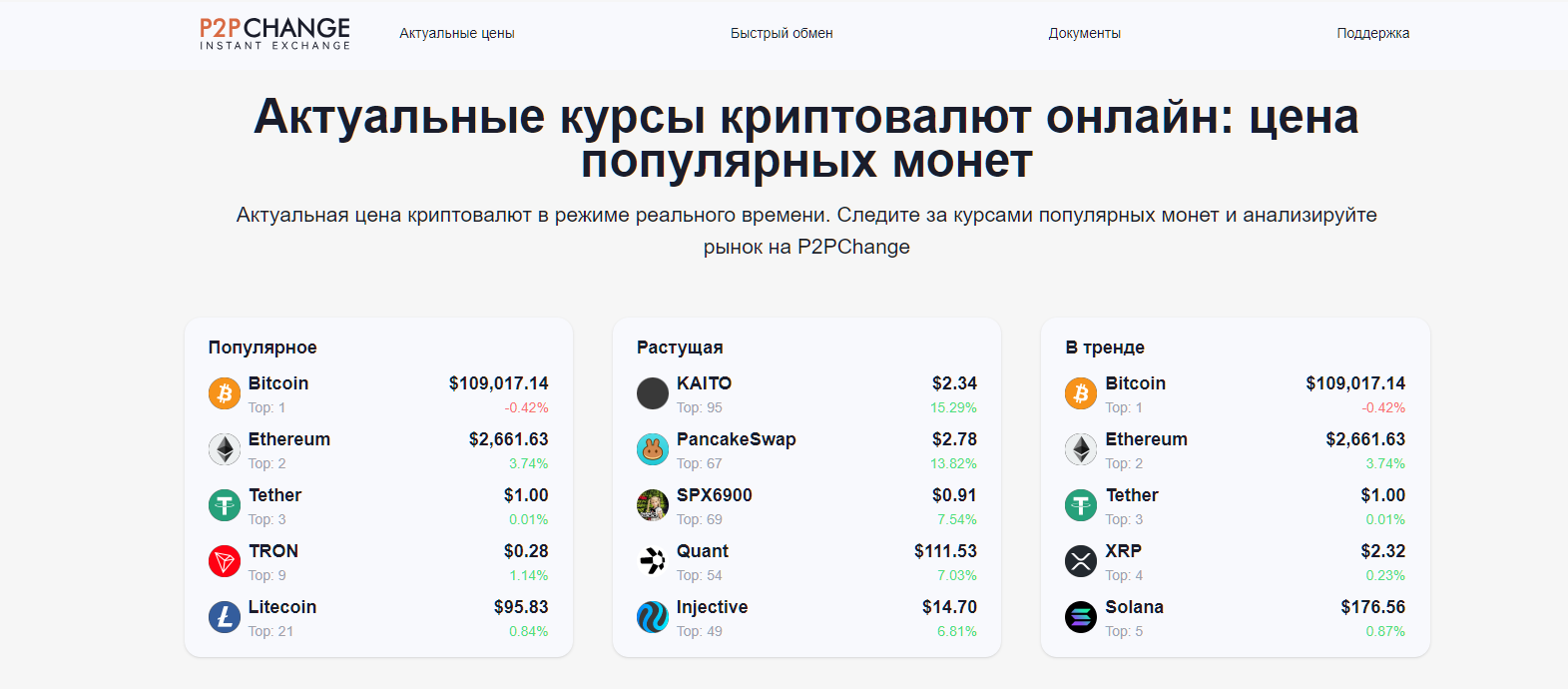Viewport: 1568px width, 689px height.
Task: Open the Quant coin name
Action: (x=703, y=551)
